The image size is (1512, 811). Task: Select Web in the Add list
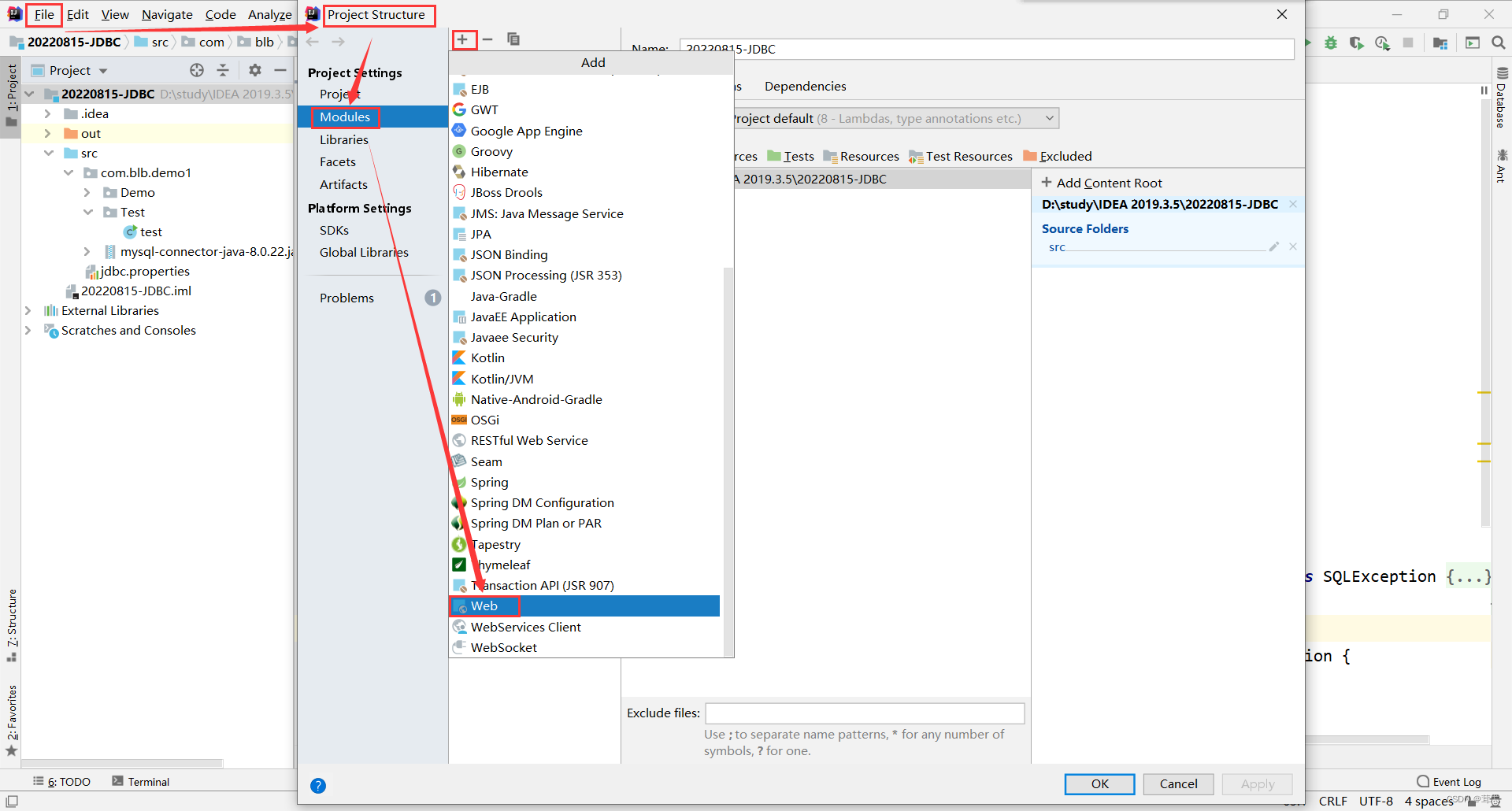(584, 605)
